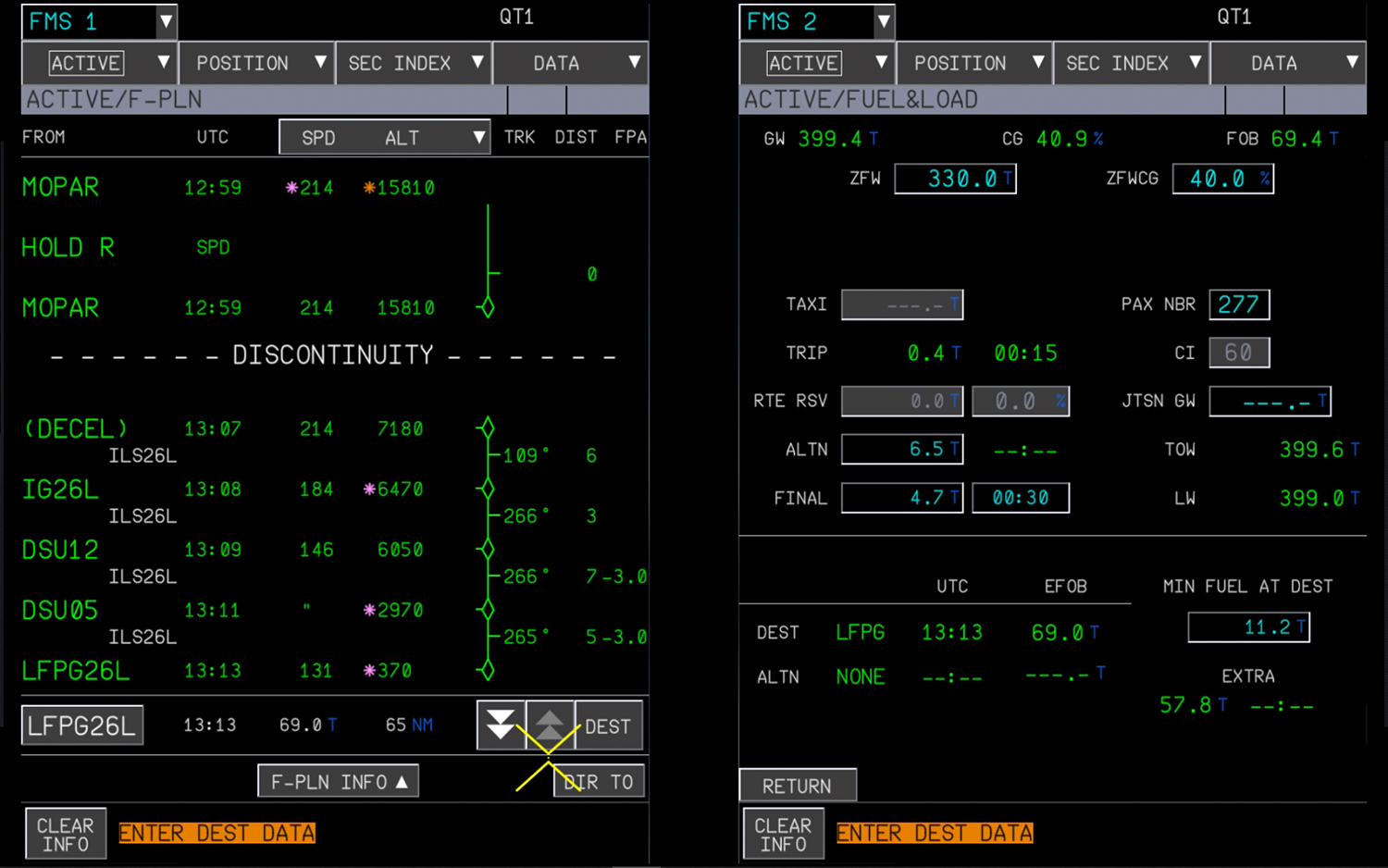Select the DISCONTINUITY line in flight plan
Screen dimensions: 1388x868
pyautogui.click(x=333, y=355)
